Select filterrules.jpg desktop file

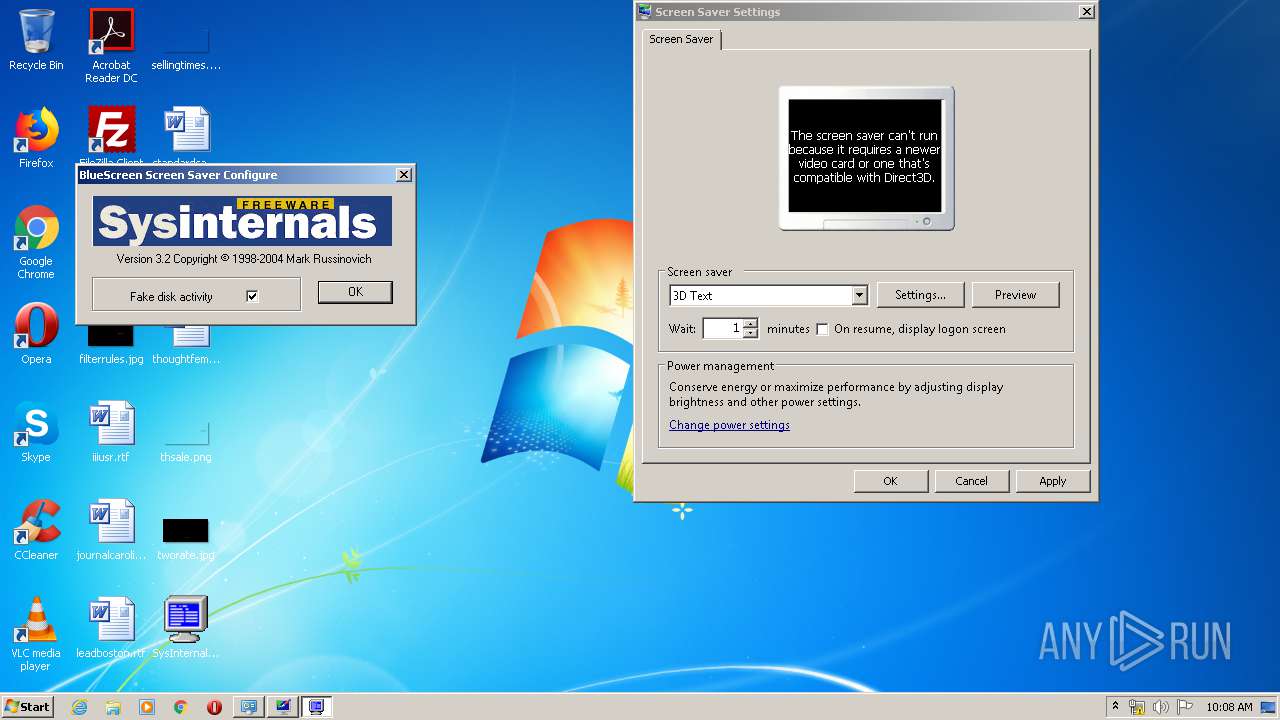click(x=111, y=345)
